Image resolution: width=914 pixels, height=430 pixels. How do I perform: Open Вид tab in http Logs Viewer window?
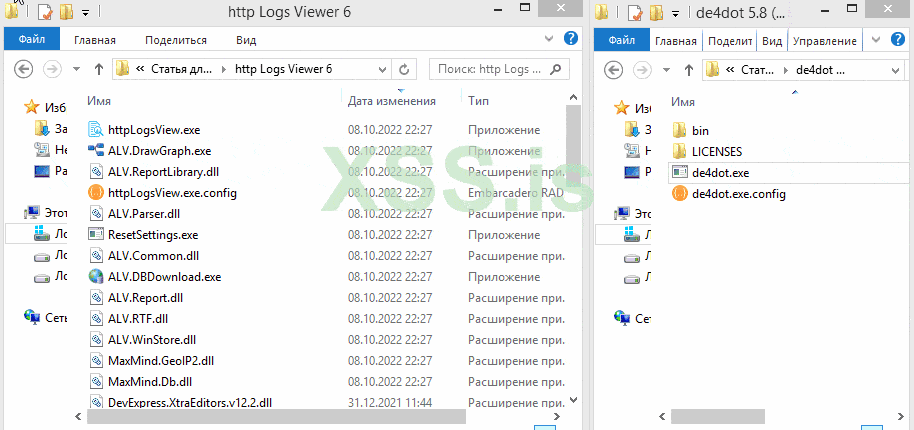(x=246, y=40)
